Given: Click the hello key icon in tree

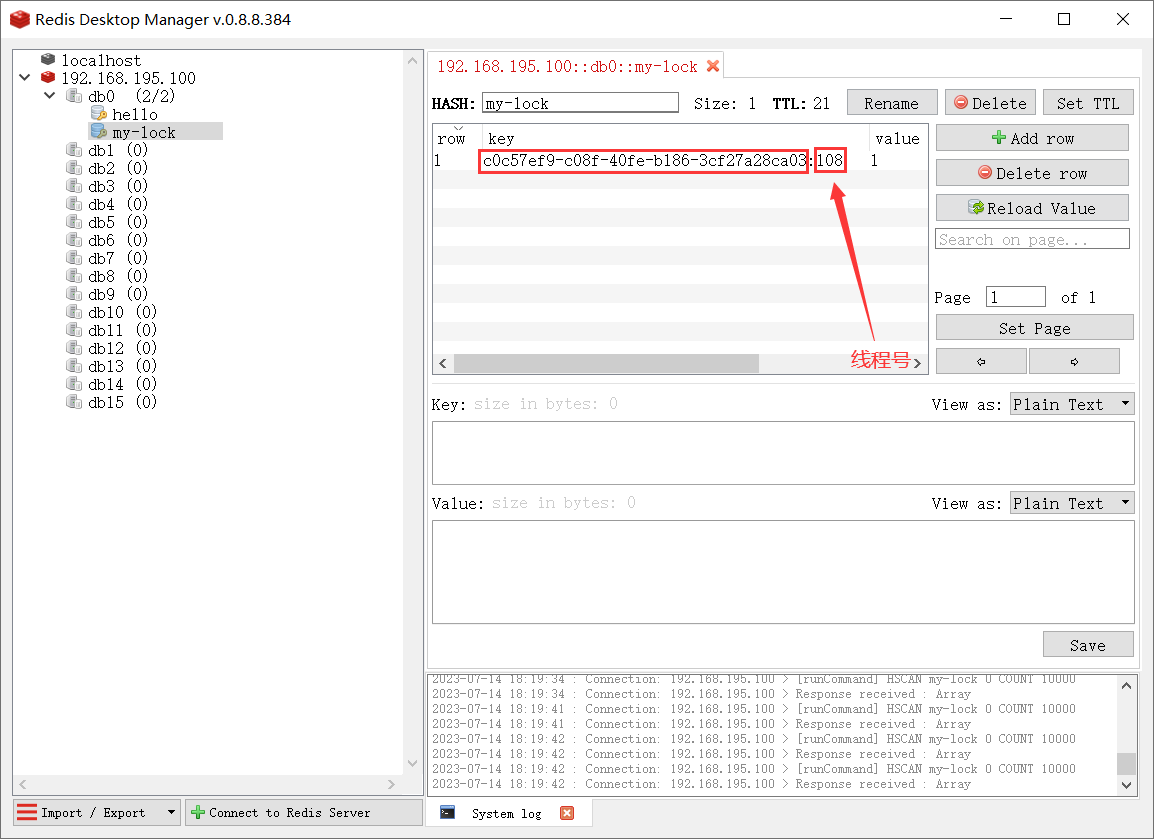Looking at the screenshot, I should pos(98,114).
